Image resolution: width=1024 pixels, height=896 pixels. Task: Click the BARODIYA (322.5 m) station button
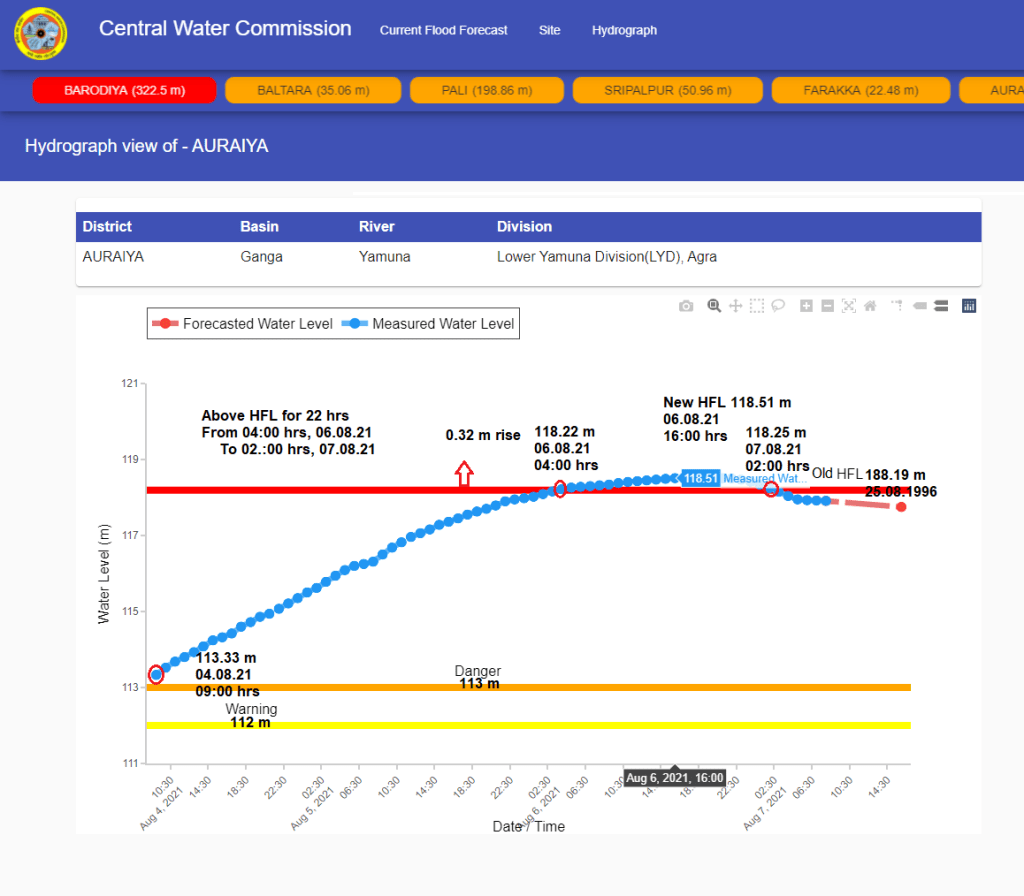tap(125, 90)
